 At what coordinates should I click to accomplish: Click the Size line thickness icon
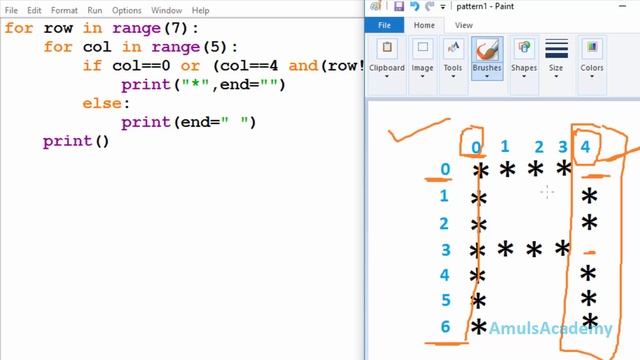(x=556, y=49)
